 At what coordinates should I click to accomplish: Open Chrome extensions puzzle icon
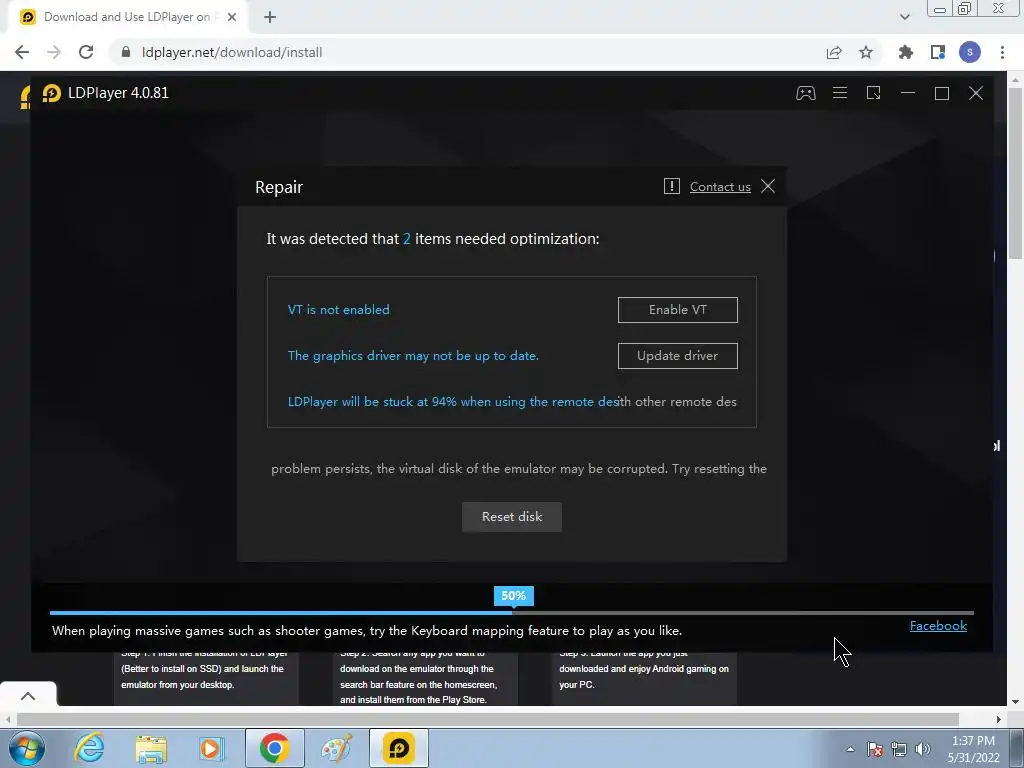pyautogui.click(x=905, y=52)
